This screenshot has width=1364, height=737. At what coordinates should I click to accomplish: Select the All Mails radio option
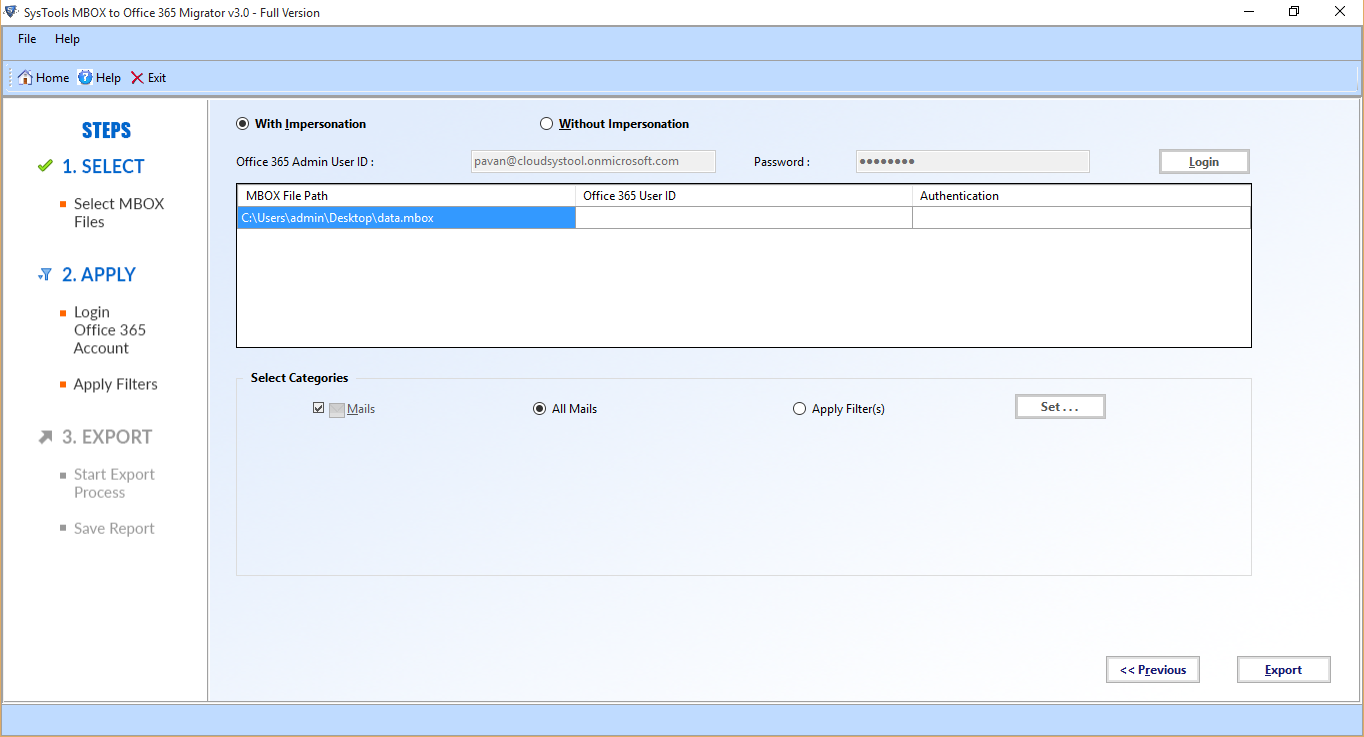tap(540, 408)
